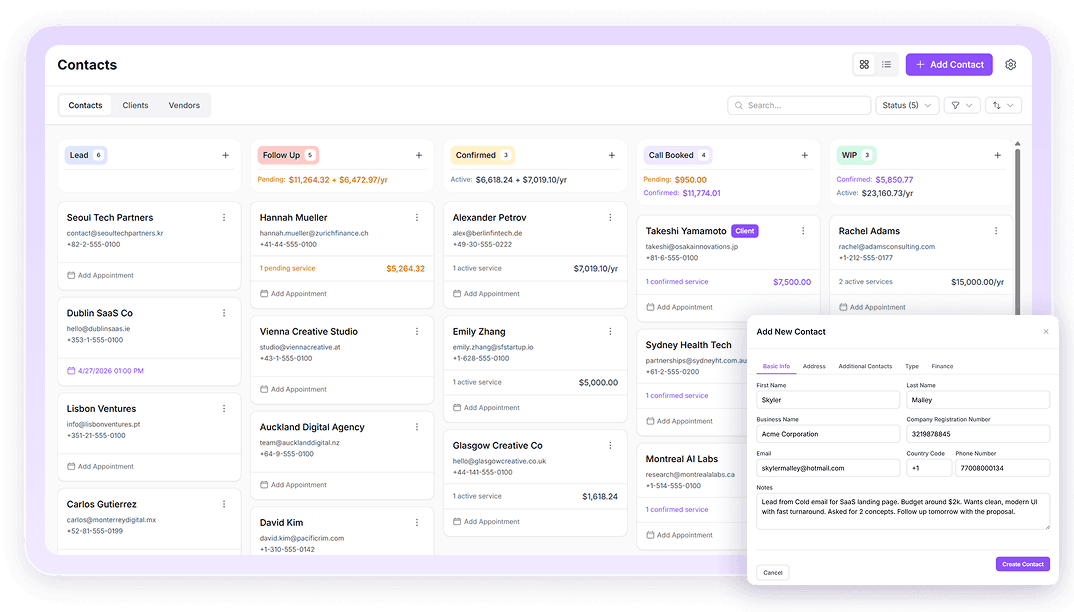Click the Notes text area
The width and height of the screenshot is (1074, 612).
point(903,511)
